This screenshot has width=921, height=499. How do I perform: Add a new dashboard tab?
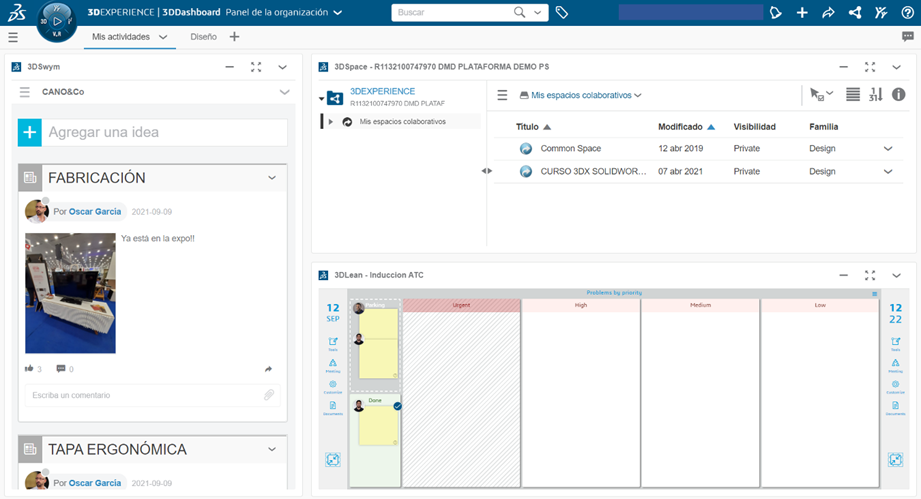point(234,36)
